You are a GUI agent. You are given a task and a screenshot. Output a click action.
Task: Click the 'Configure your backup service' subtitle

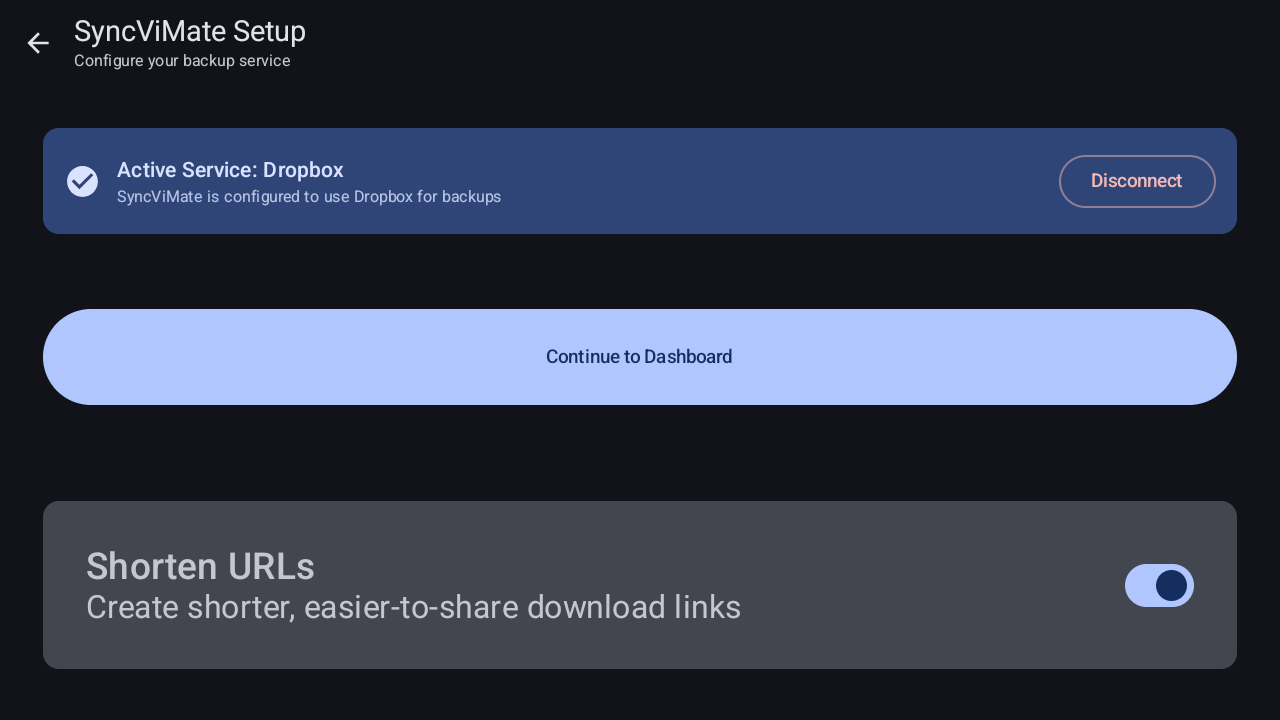[182, 61]
